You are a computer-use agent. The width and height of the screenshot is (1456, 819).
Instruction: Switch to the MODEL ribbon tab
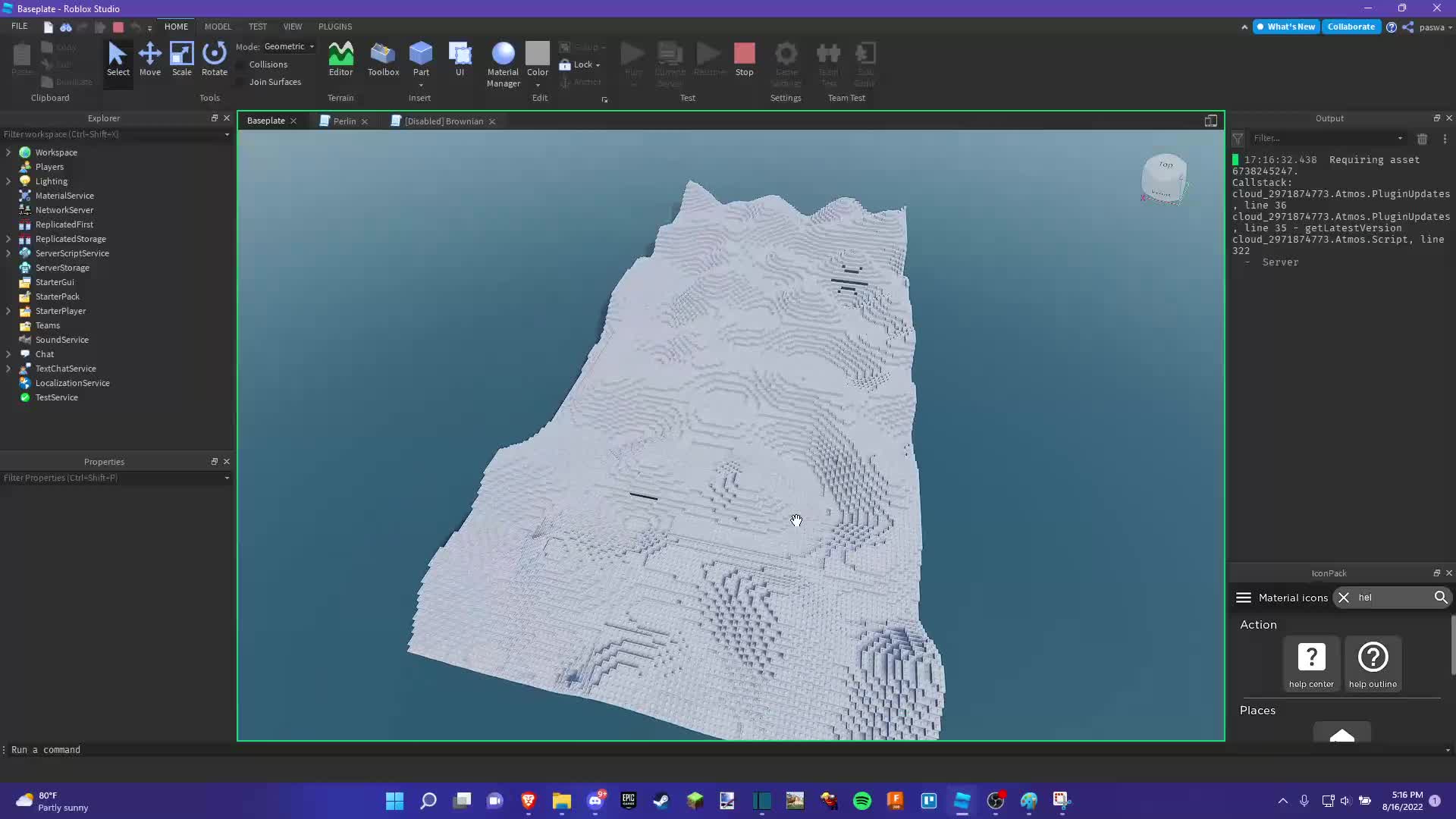click(x=218, y=27)
